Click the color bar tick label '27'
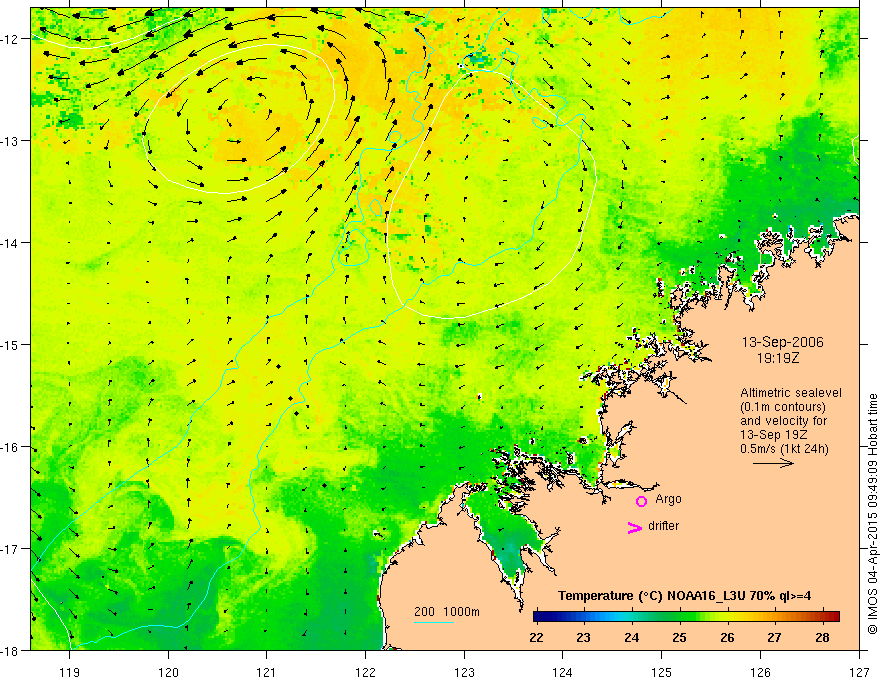Viewport: 880px width, 680px height. pyautogui.click(x=774, y=638)
